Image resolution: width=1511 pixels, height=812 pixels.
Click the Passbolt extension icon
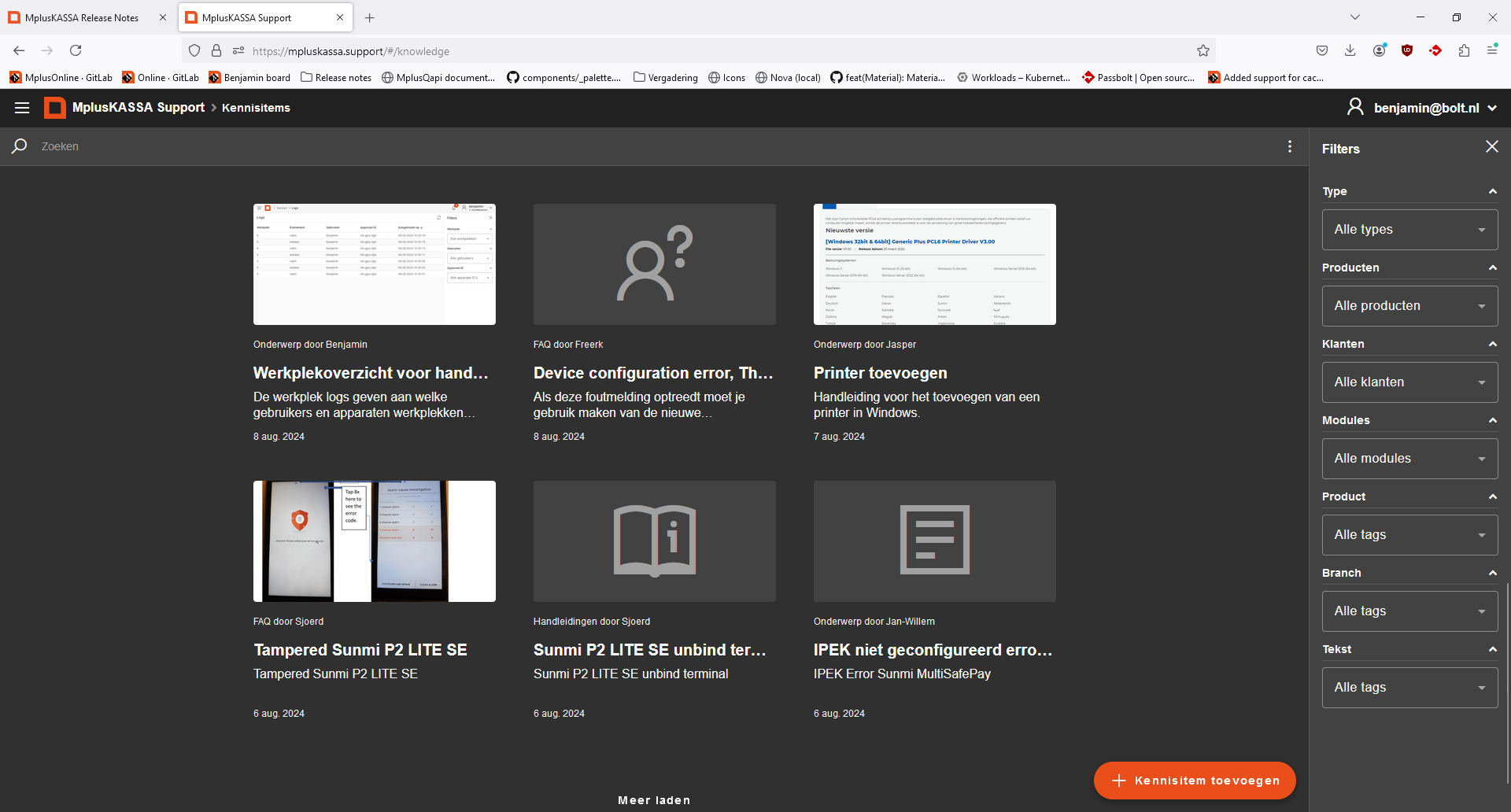[x=1435, y=50]
